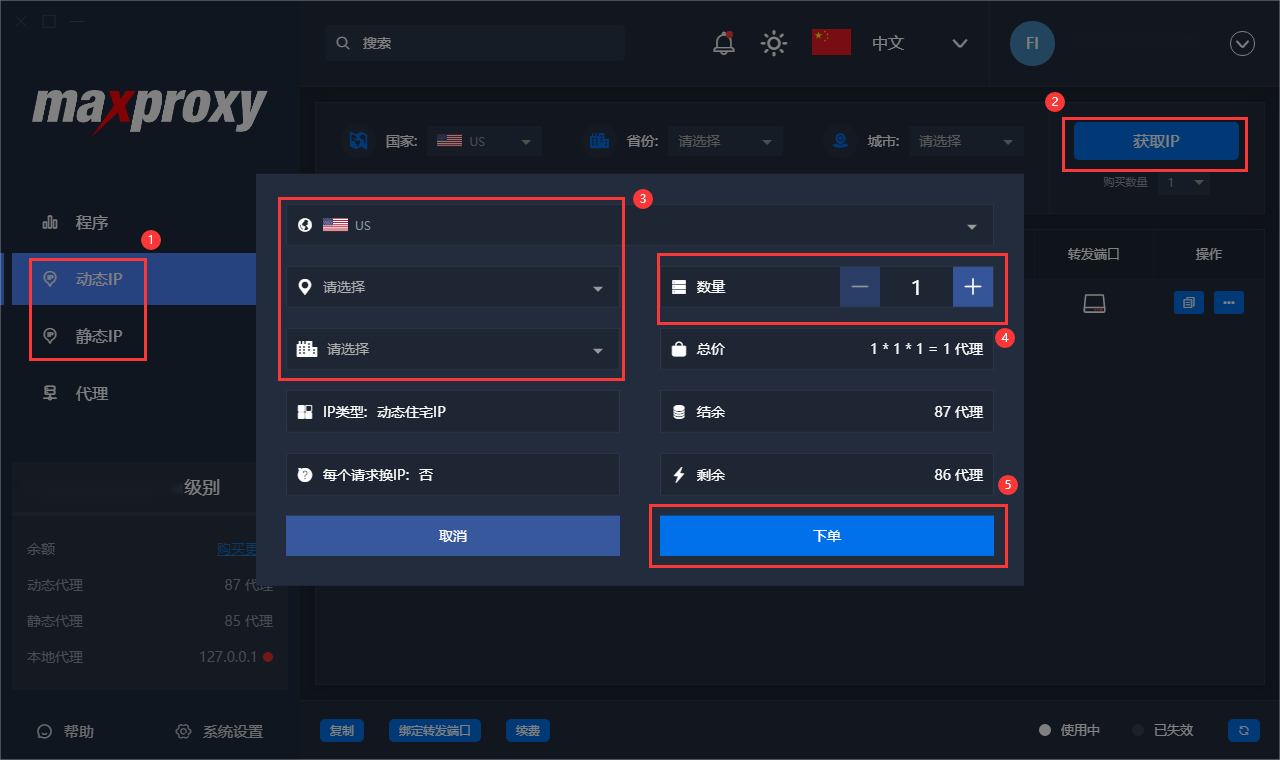Screen dimensions: 1280x760
Task: Open 系统设置 via the gear icon
Action: pyautogui.click(x=182, y=731)
